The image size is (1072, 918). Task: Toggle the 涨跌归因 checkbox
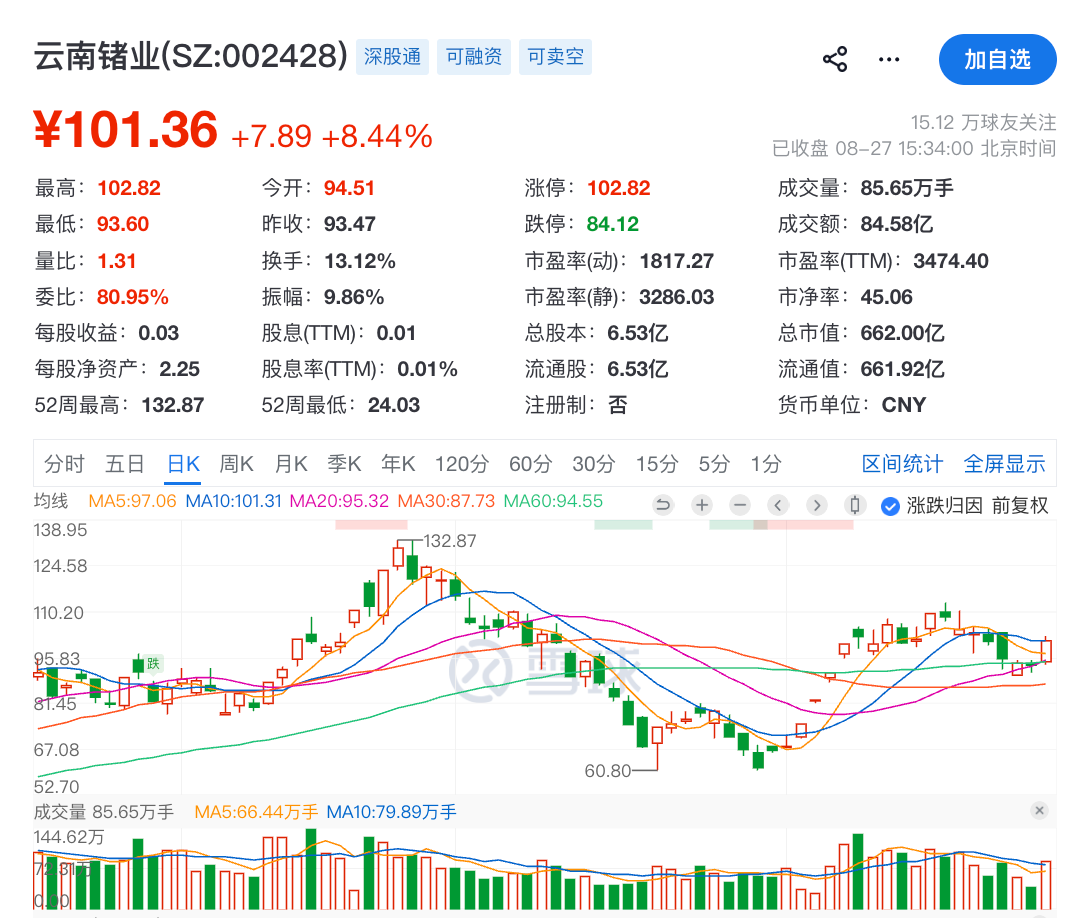[890, 506]
